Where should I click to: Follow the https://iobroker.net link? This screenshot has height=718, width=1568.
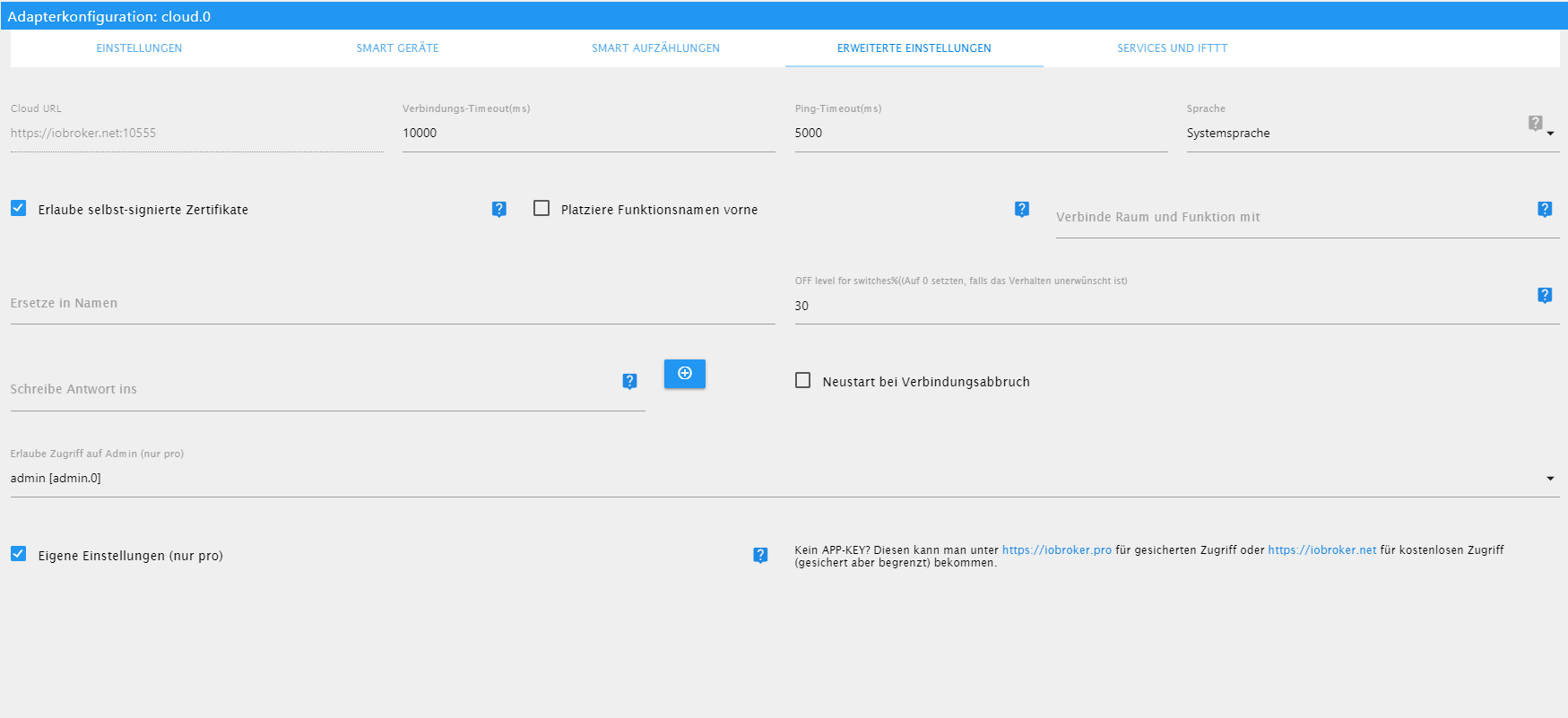tap(1322, 550)
